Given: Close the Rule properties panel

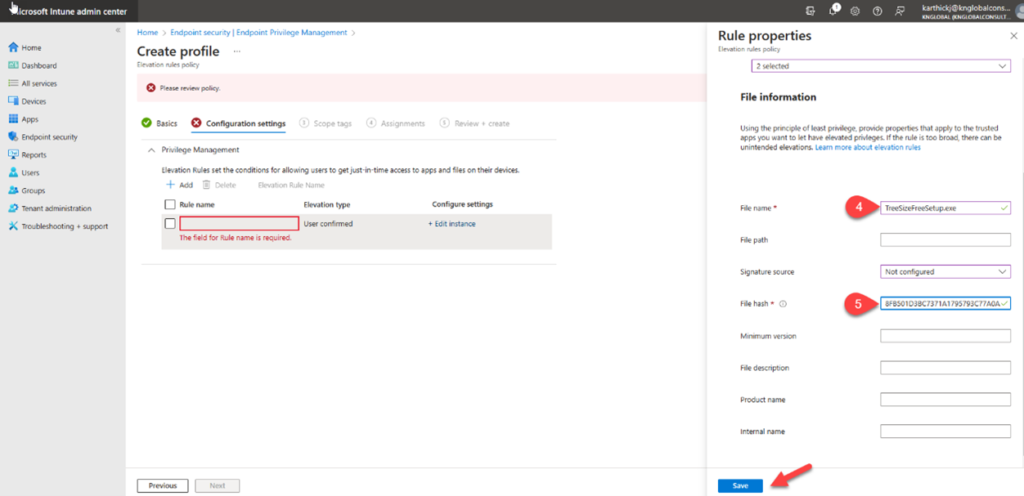Looking at the screenshot, I should (1013, 37).
